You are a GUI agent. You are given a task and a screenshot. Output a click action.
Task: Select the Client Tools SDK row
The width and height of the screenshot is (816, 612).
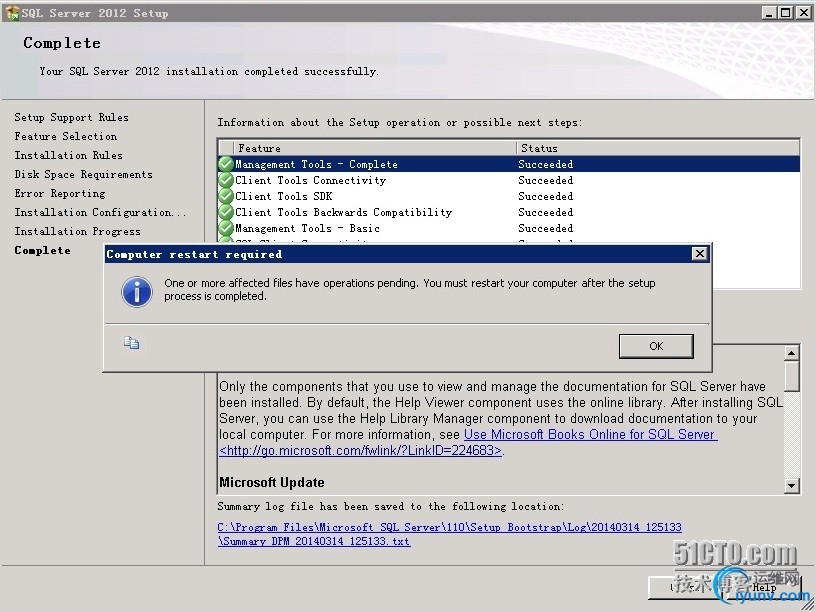(508, 196)
